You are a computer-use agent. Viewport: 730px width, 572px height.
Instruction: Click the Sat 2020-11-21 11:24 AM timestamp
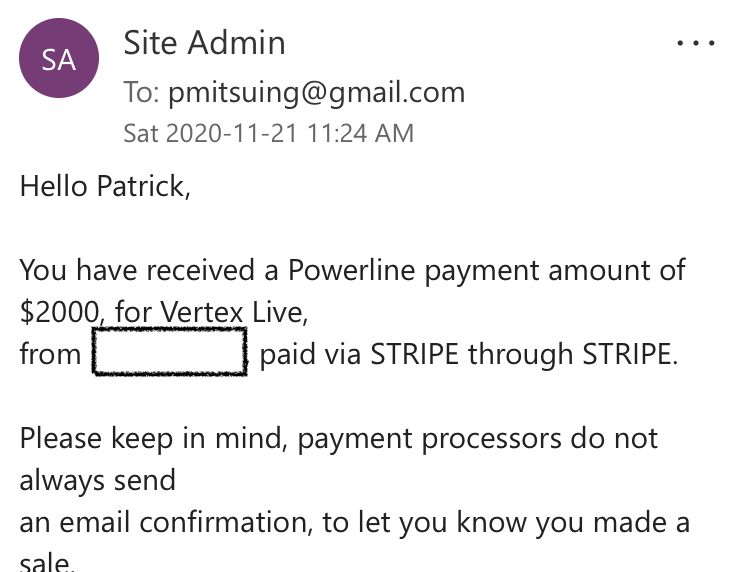pos(267,133)
